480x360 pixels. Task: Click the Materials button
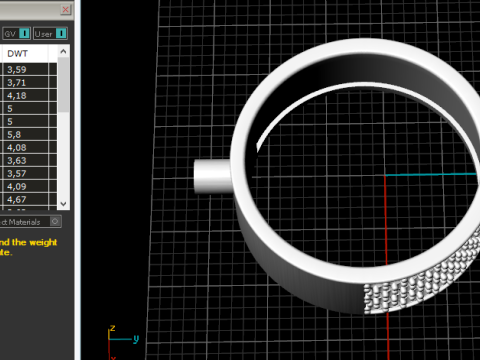30,222
